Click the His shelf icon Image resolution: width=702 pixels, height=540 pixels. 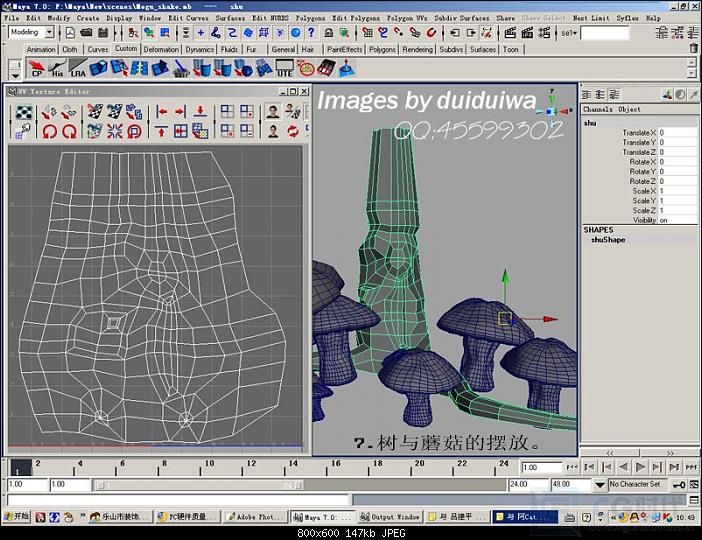click(x=56, y=68)
